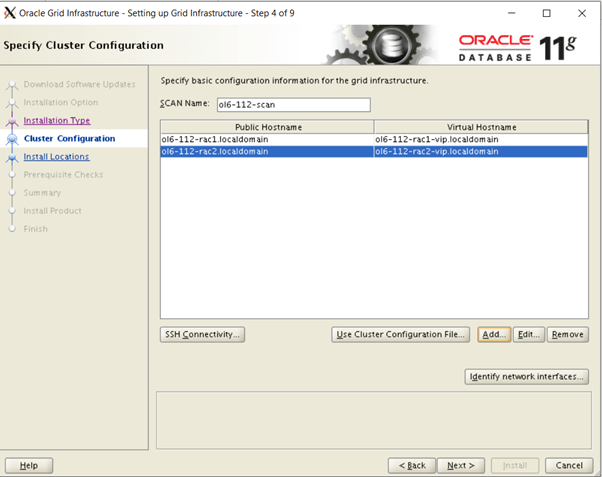The width and height of the screenshot is (602, 477).
Task: Click the Installation Type step link
Action: (56, 120)
